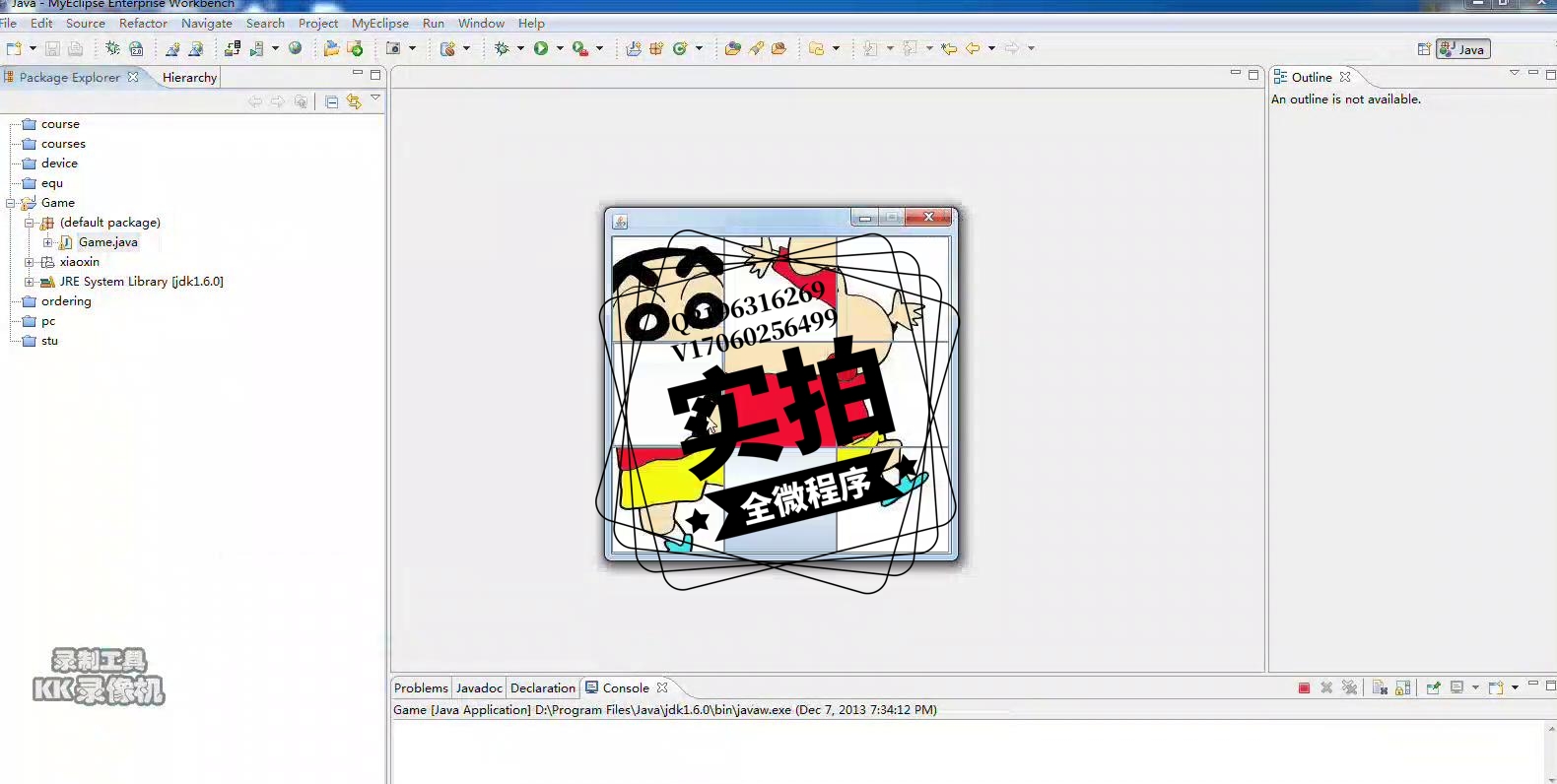The width and height of the screenshot is (1557, 784).
Task: Terminate the running program with red stop
Action: tap(1304, 687)
